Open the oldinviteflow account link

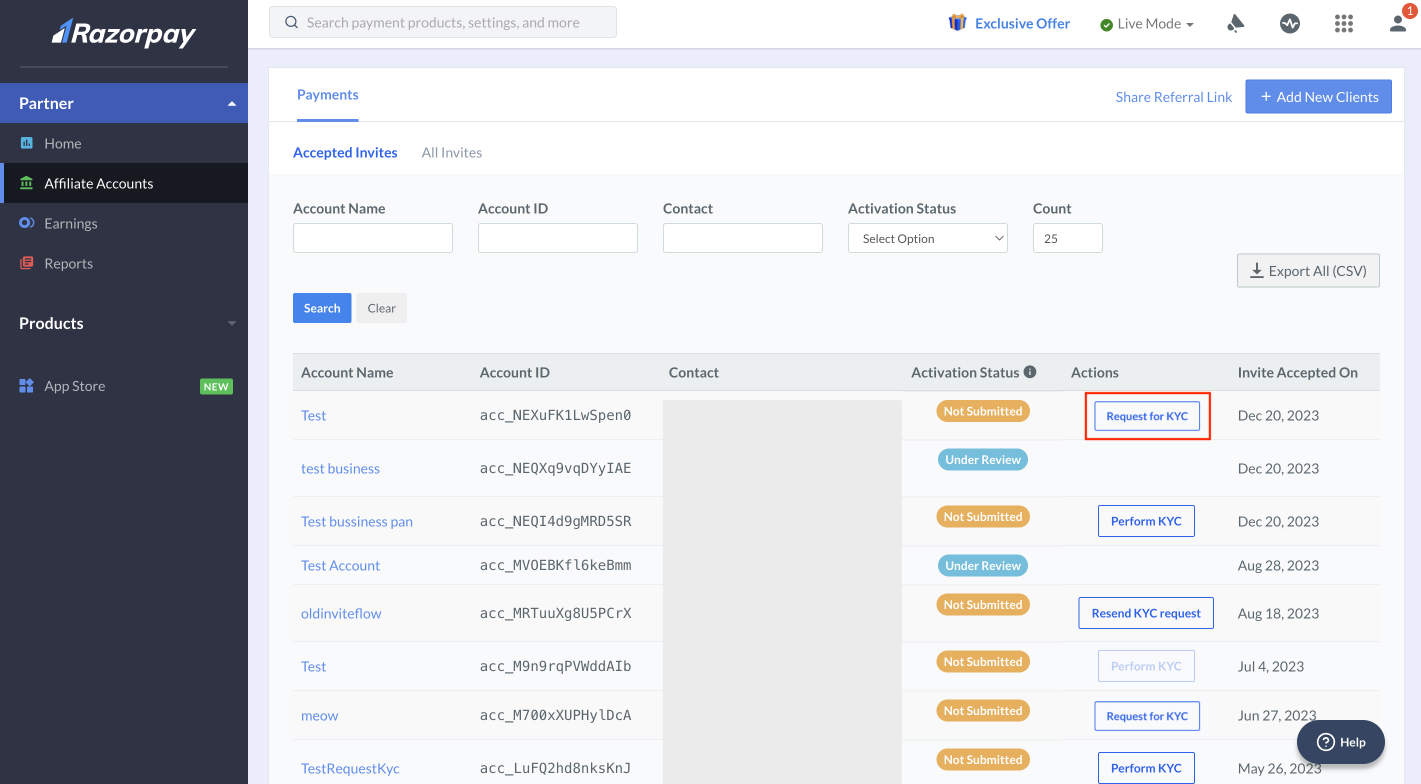(x=341, y=613)
